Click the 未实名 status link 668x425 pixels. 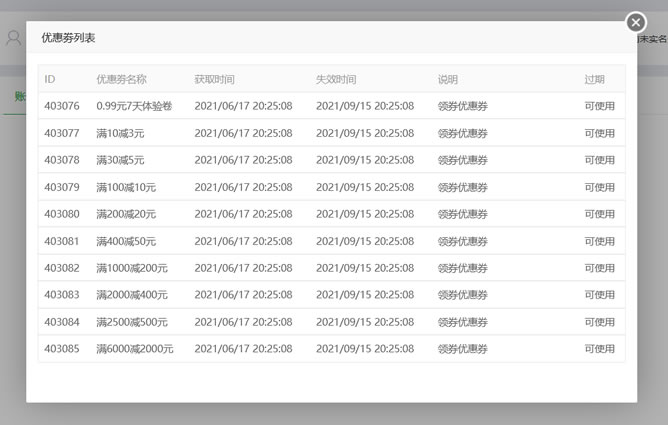[x=652, y=39]
